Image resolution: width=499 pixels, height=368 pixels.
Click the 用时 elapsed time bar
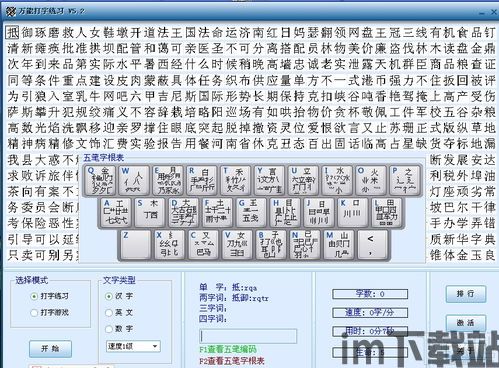370,331
